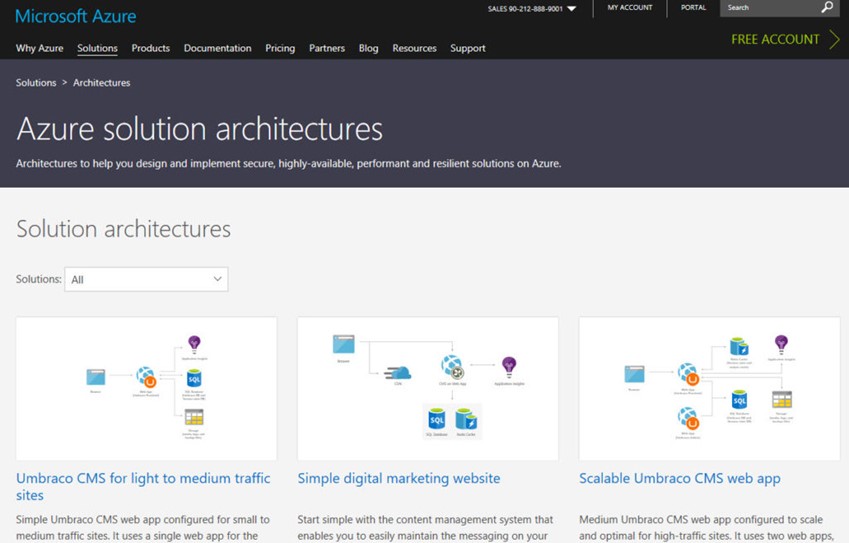This screenshot has width=849, height=543.
Task: Click the Solution architectures section heading
Action: [x=123, y=229]
